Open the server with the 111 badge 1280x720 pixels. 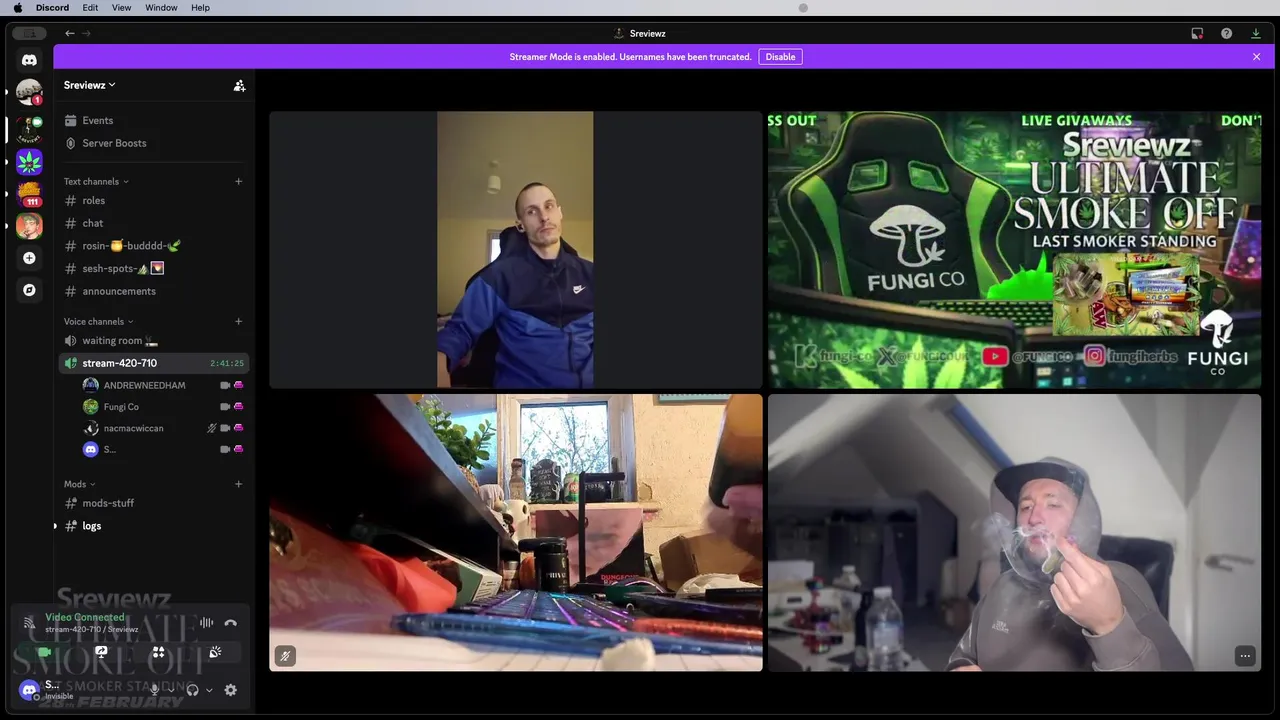[29, 193]
